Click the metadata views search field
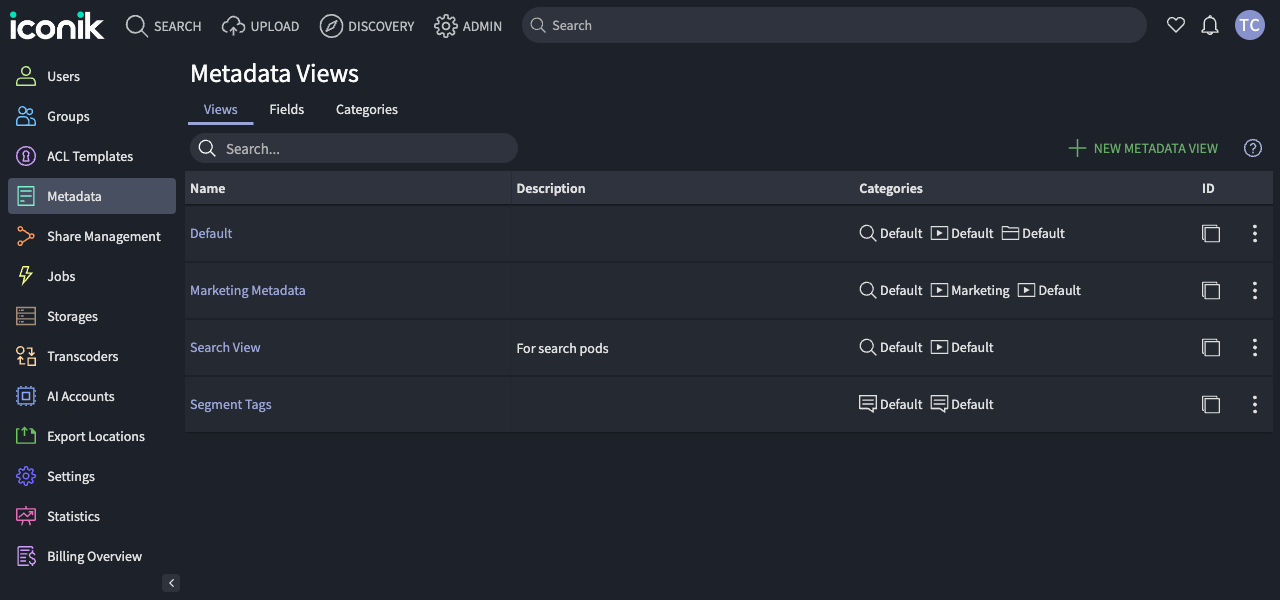Image resolution: width=1280 pixels, height=600 pixels. coord(353,147)
